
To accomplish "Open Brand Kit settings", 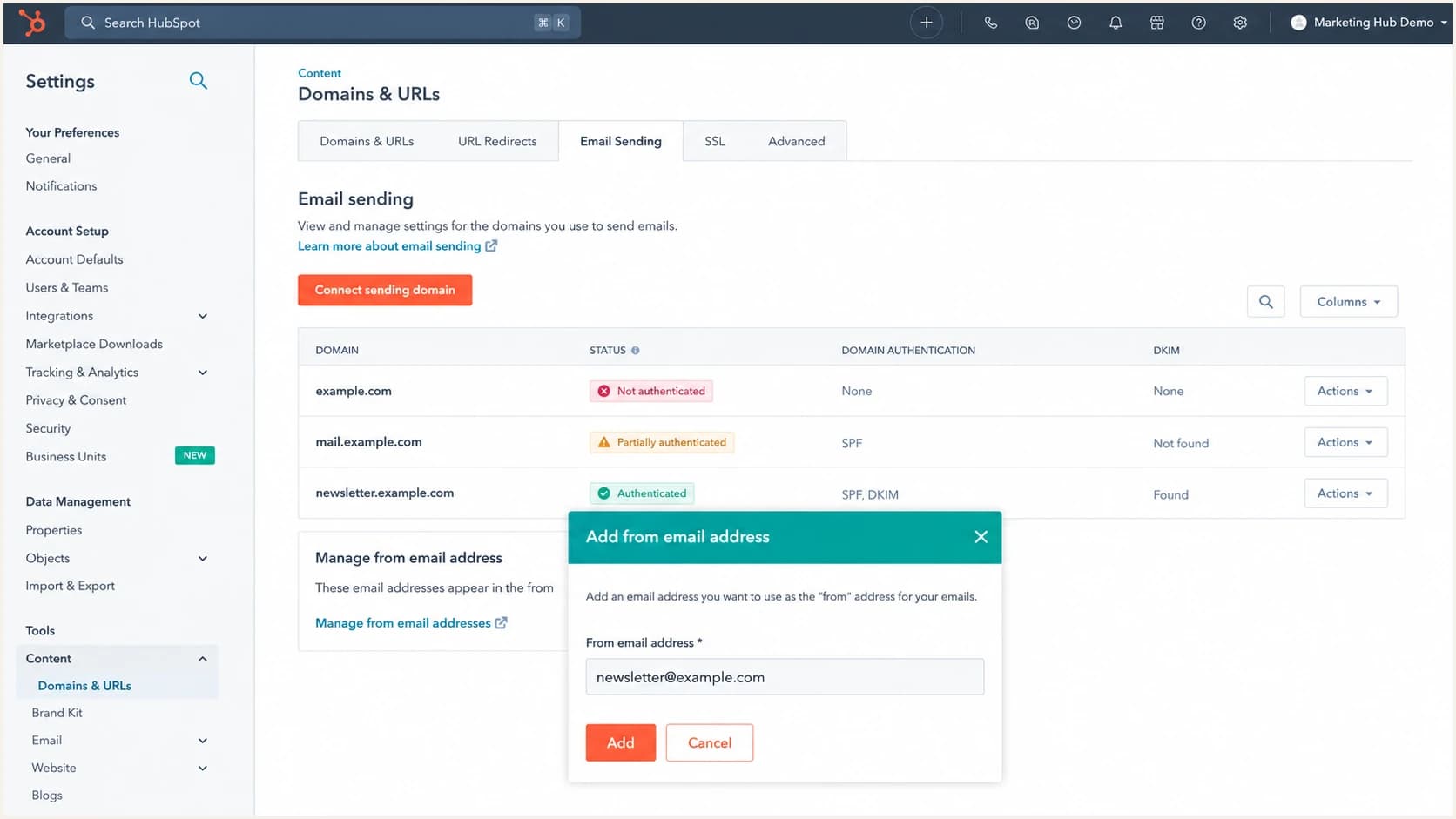I will point(57,713).
